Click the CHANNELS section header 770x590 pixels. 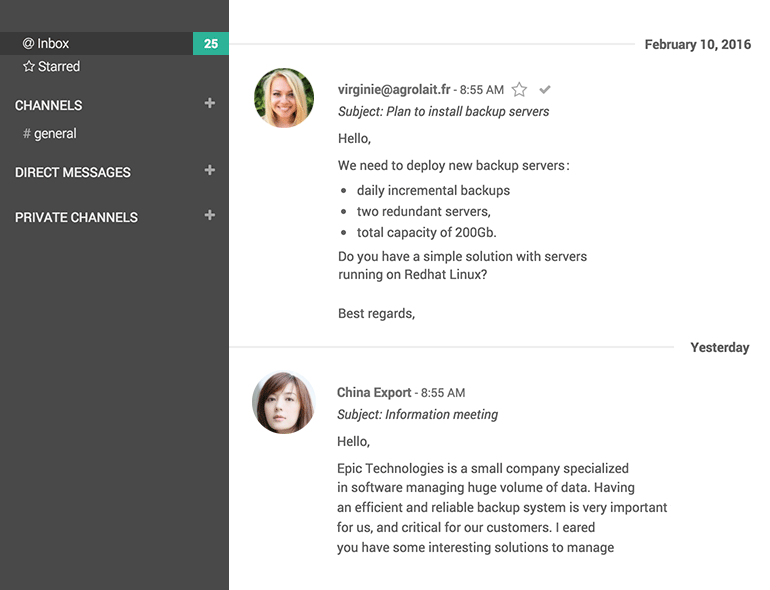point(49,105)
